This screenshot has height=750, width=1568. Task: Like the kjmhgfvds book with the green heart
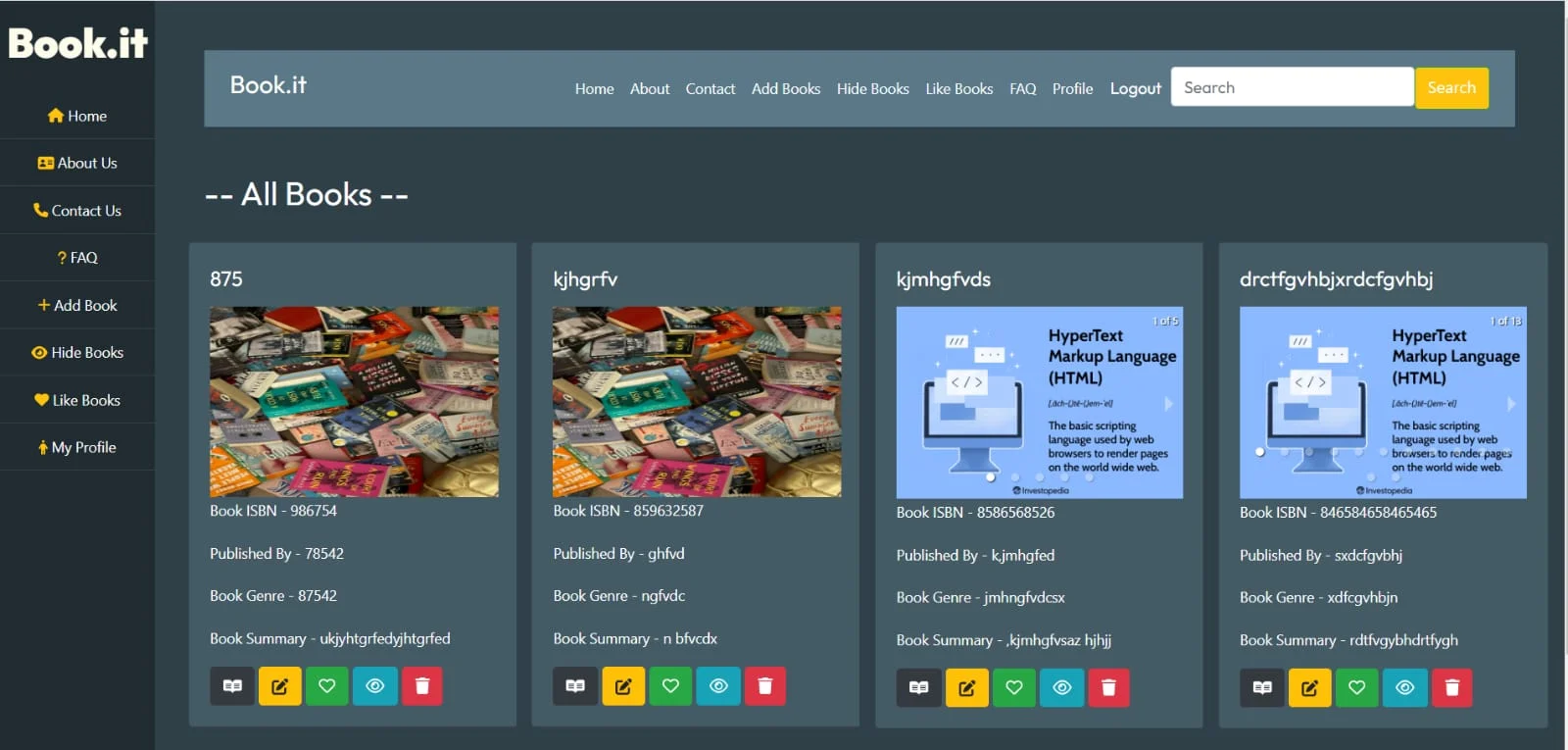(1014, 688)
